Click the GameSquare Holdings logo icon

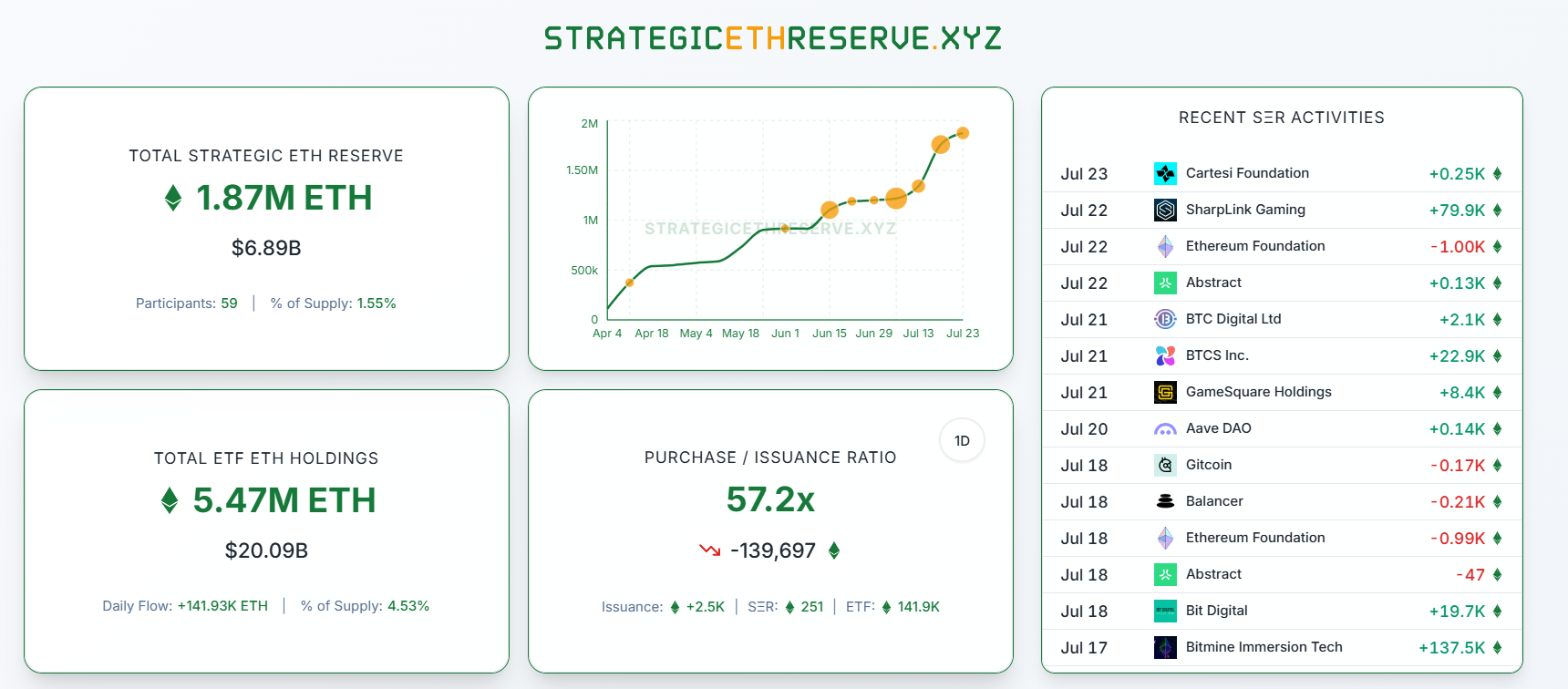[x=1164, y=391]
